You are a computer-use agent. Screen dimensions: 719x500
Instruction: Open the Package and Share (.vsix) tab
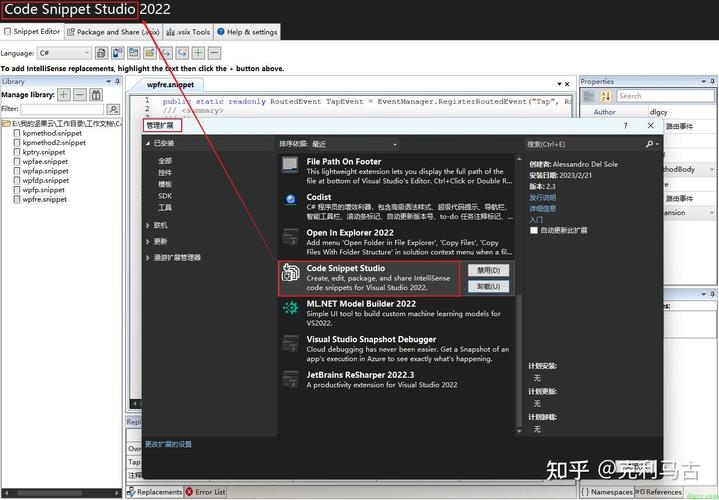pyautogui.click(x=114, y=32)
